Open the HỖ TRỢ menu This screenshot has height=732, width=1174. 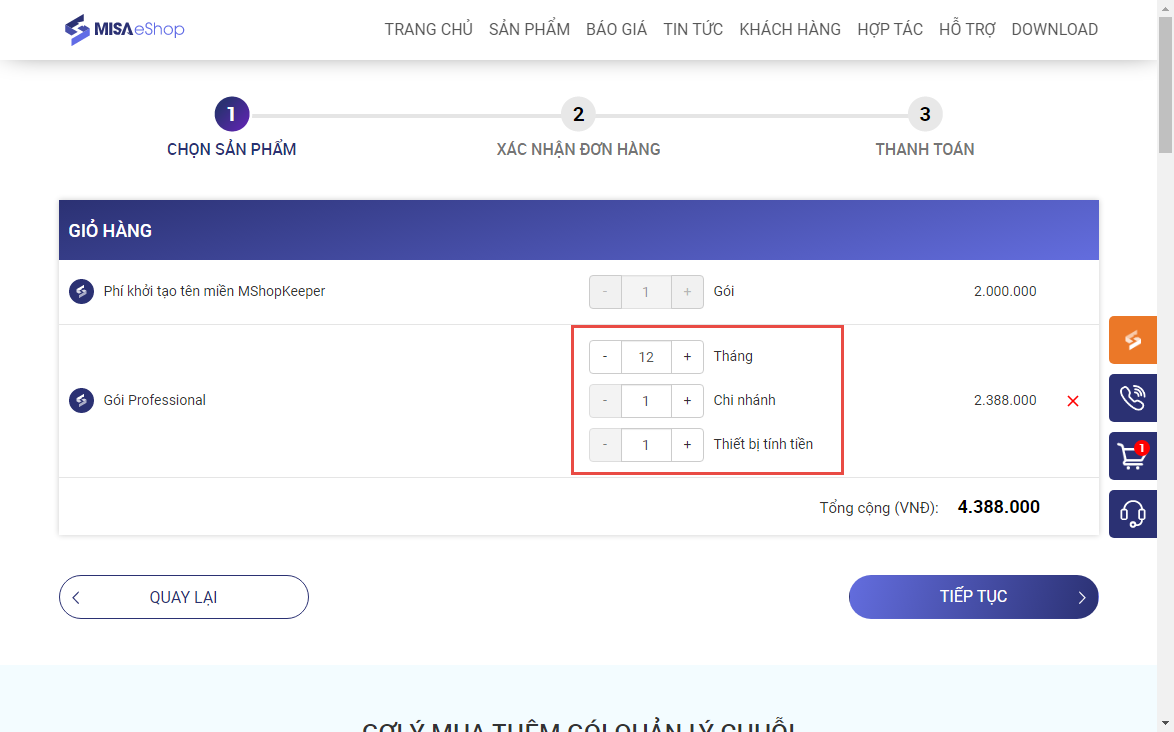[967, 30]
